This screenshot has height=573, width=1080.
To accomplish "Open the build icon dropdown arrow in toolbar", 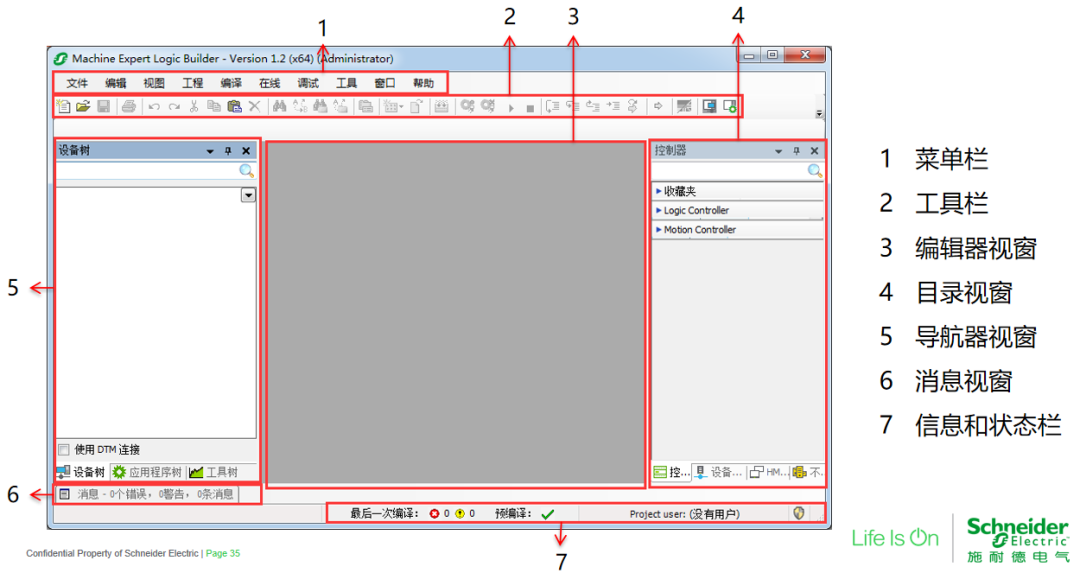I will pos(402,107).
